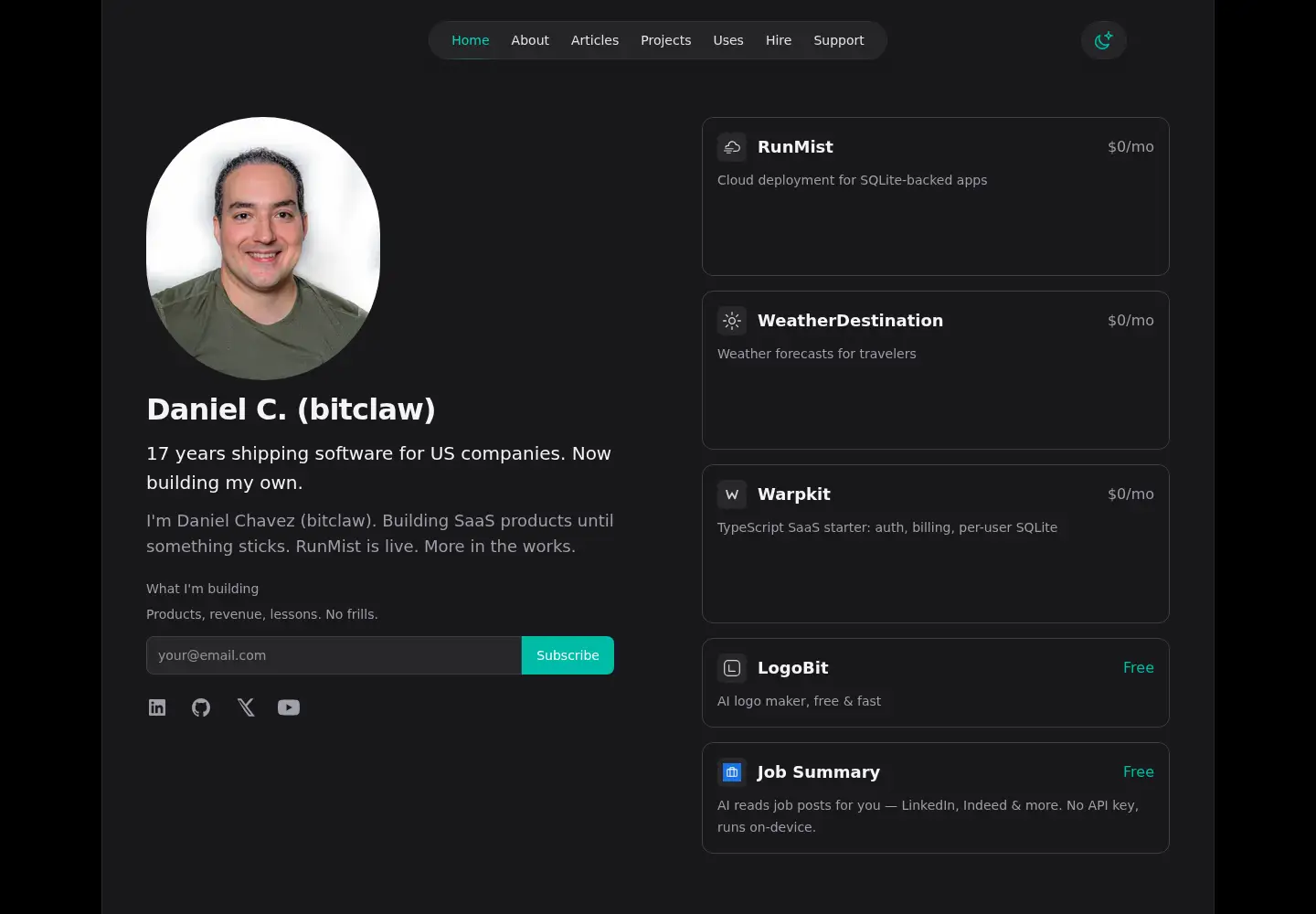Image resolution: width=1316 pixels, height=914 pixels.
Task: Click 'TypeScript SaaS starter' description text
Action: click(887, 527)
